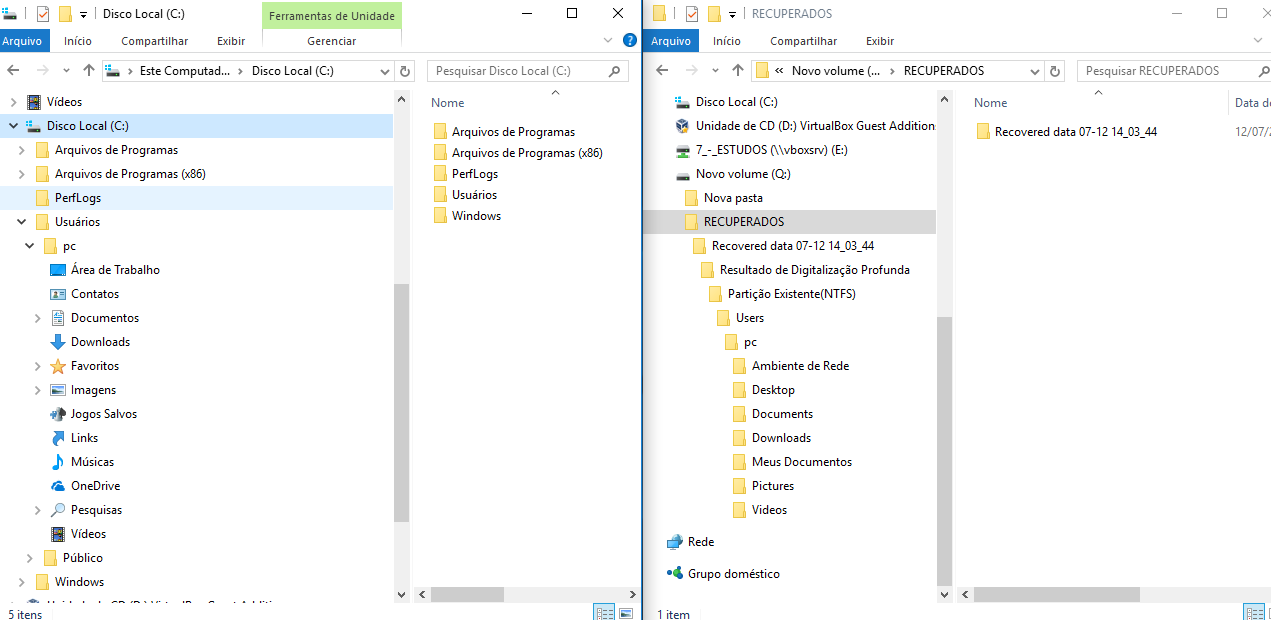Click the help icon in Disco Local window
Viewport: 1271px width, 620px height.
tap(629, 40)
